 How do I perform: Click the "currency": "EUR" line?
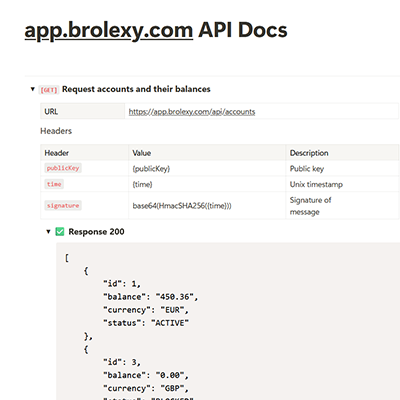146,310
